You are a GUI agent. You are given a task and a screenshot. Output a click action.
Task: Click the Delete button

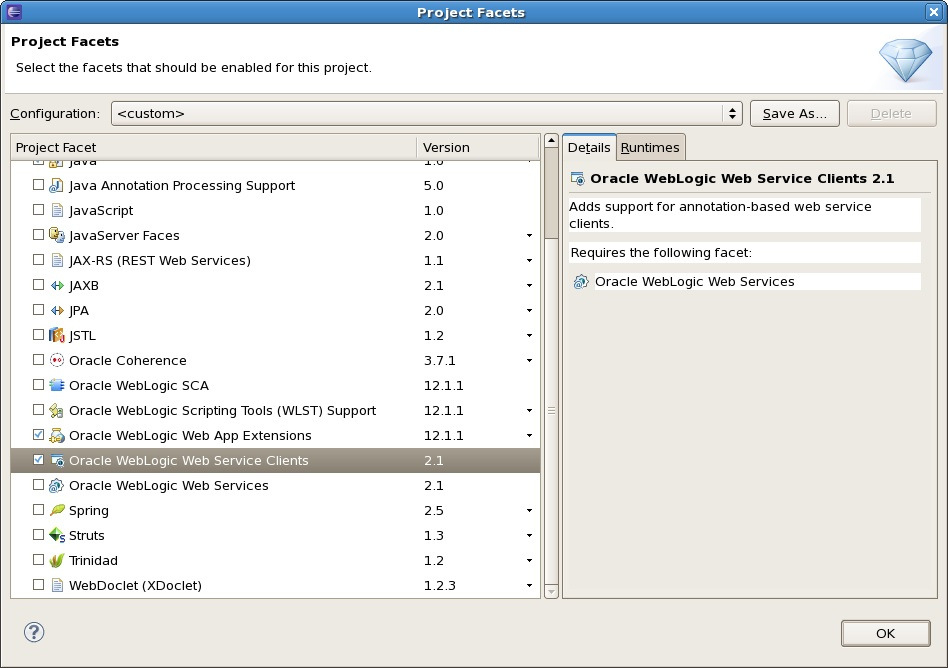[891, 114]
